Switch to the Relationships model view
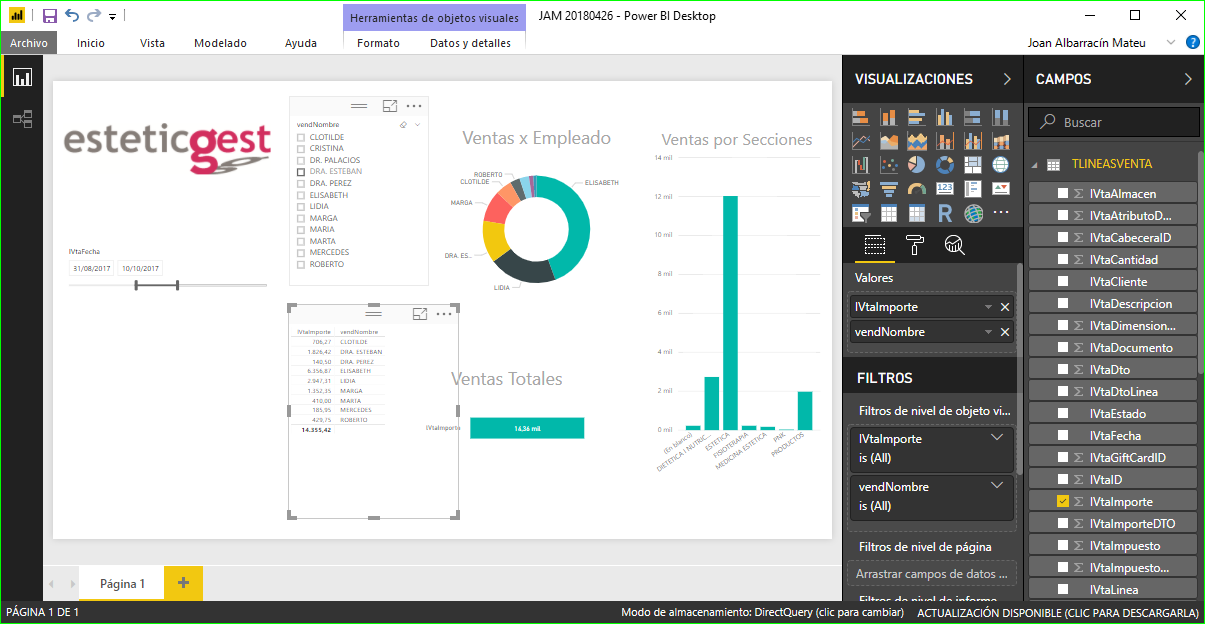The height and width of the screenshot is (624, 1205). [22, 120]
